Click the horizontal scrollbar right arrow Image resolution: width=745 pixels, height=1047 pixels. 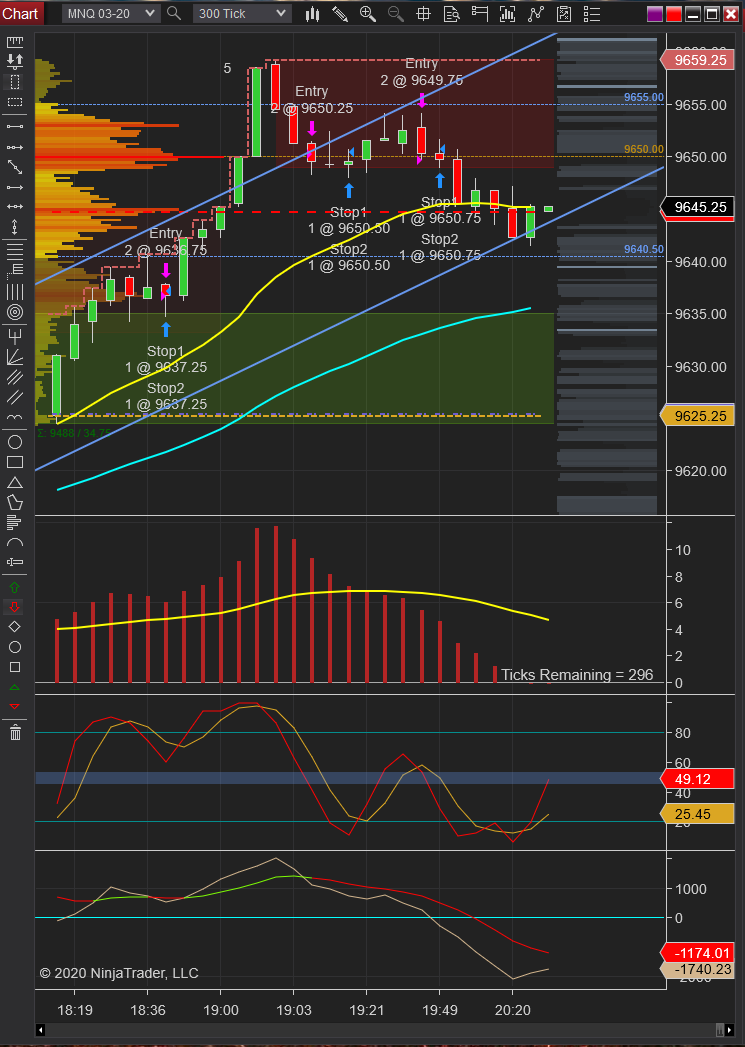click(x=729, y=1030)
